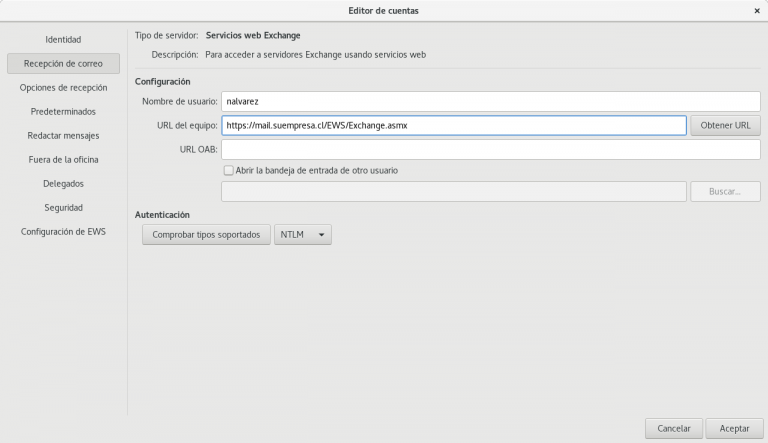The height and width of the screenshot is (443, 768).
Task: Click the other-user mailbox text field
Action: [454, 192]
